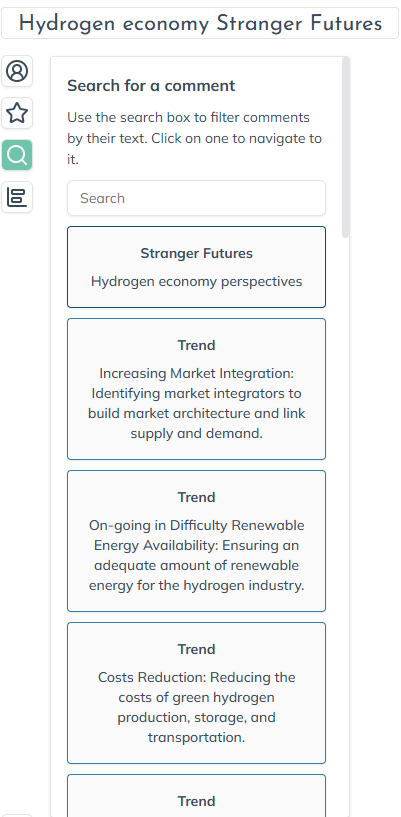
Task: Select the Stranger Futures comment card
Action: click(x=196, y=267)
